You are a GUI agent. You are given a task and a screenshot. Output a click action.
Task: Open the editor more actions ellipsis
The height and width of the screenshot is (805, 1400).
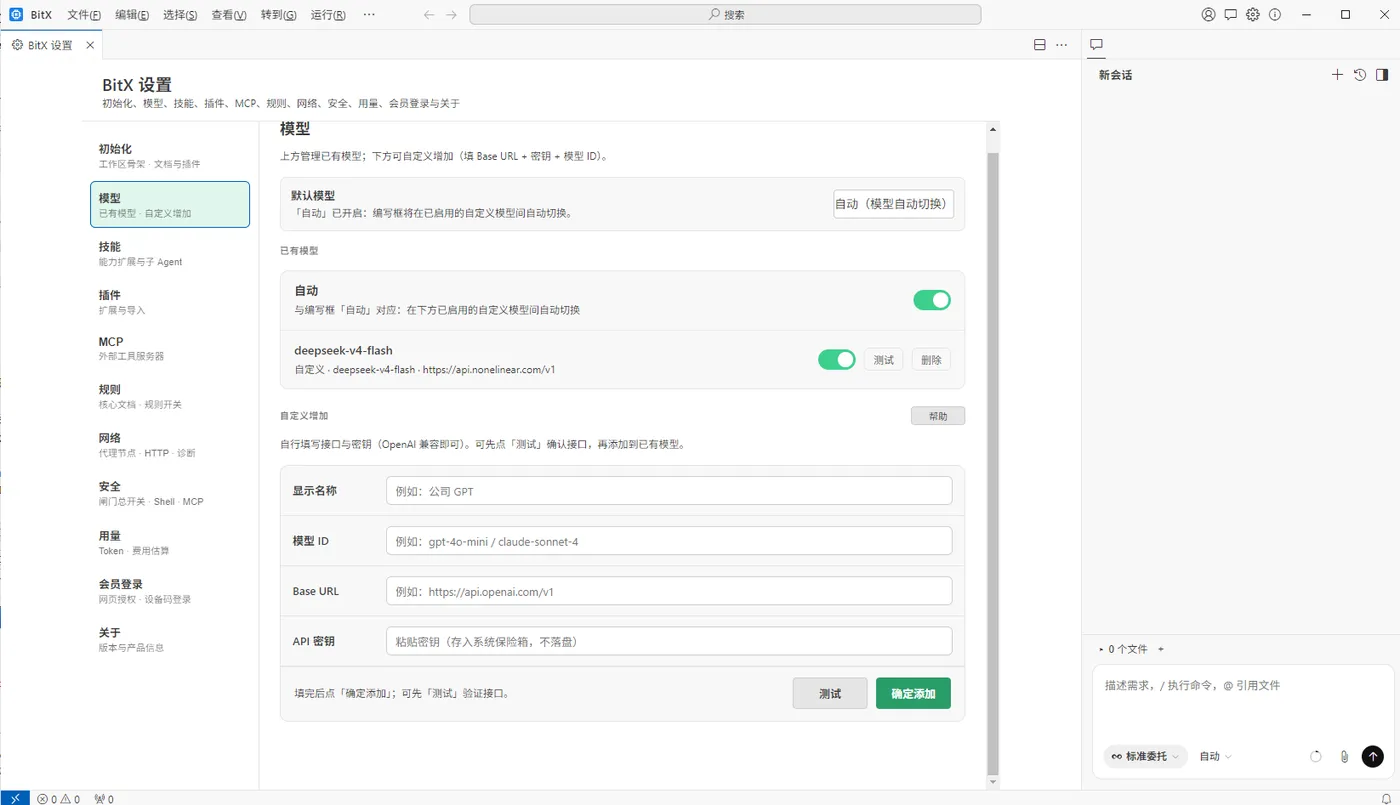[1061, 45]
